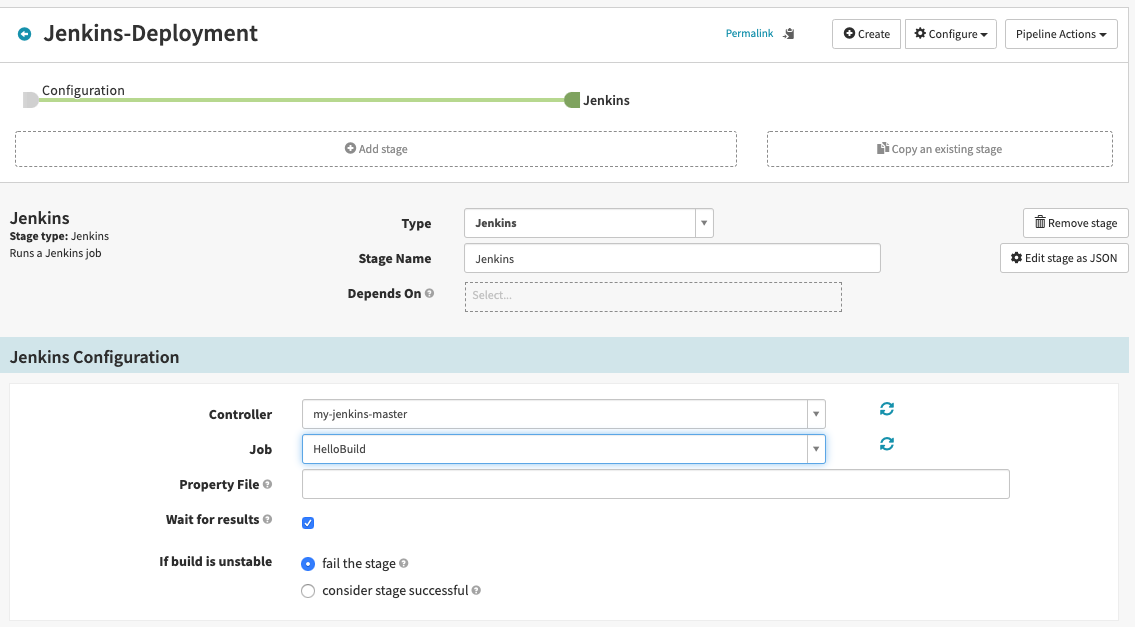Copy permalink using the clipboard icon
This screenshot has width=1135, height=627.
[789, 34]
